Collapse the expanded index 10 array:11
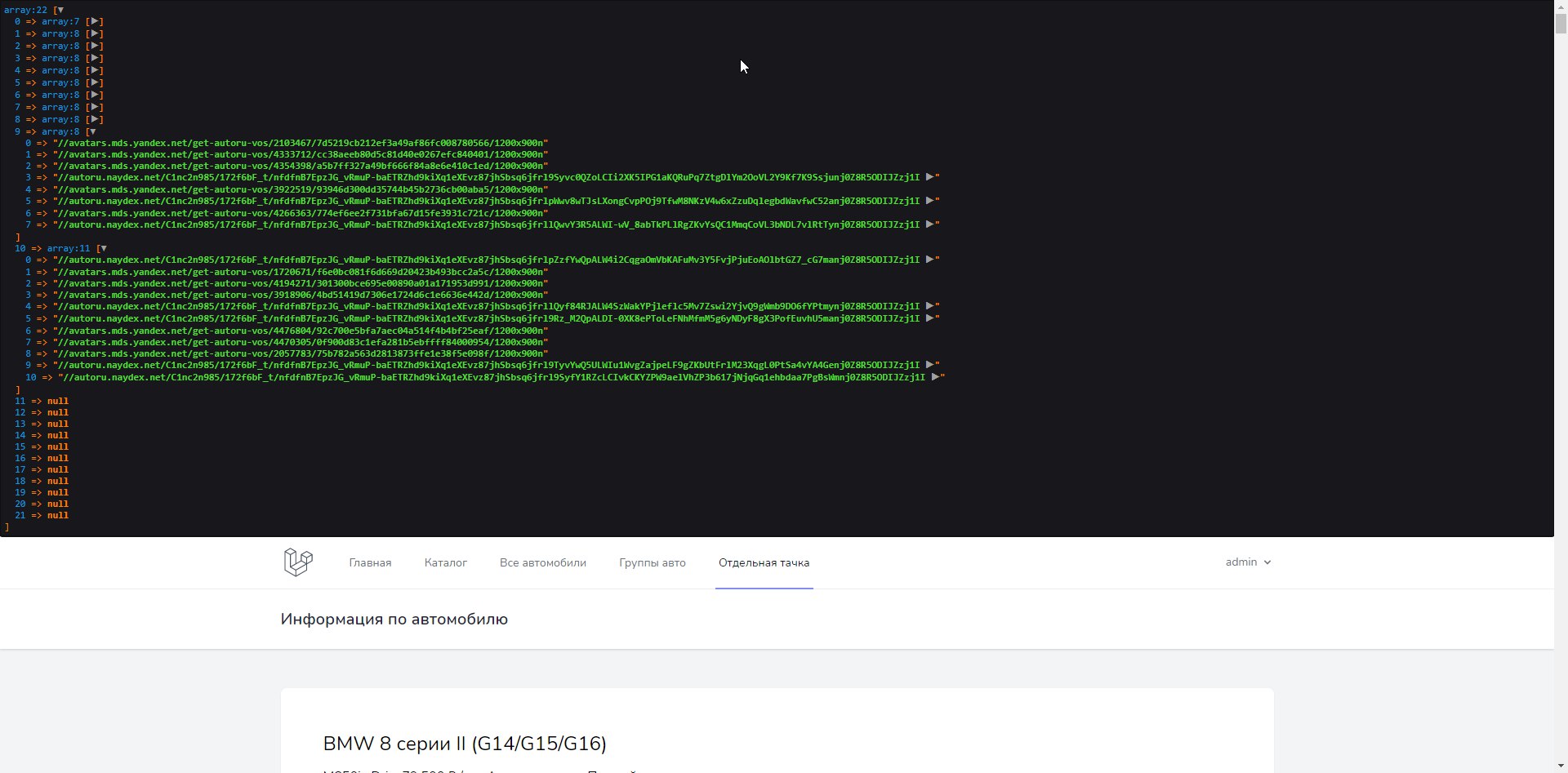 pyautogui.click(x=103, y=248)
